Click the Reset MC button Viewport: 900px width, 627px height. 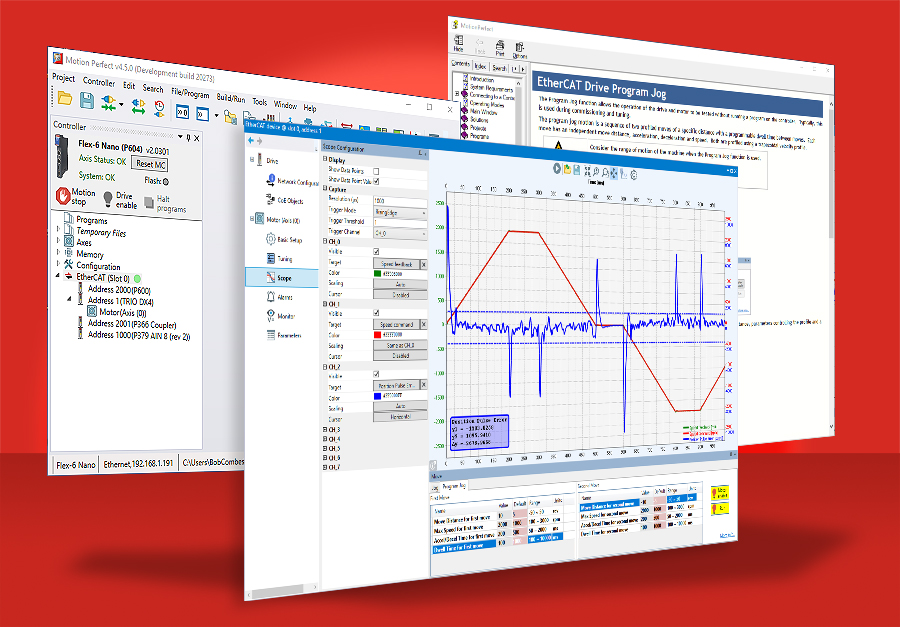[151, 164]
